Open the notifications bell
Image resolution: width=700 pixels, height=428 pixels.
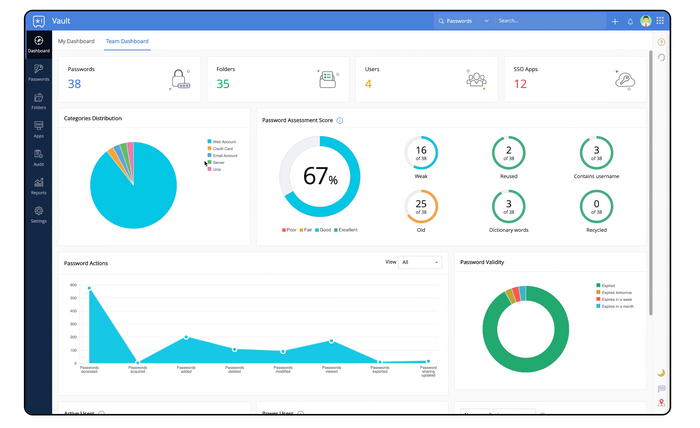coord(630,21)
